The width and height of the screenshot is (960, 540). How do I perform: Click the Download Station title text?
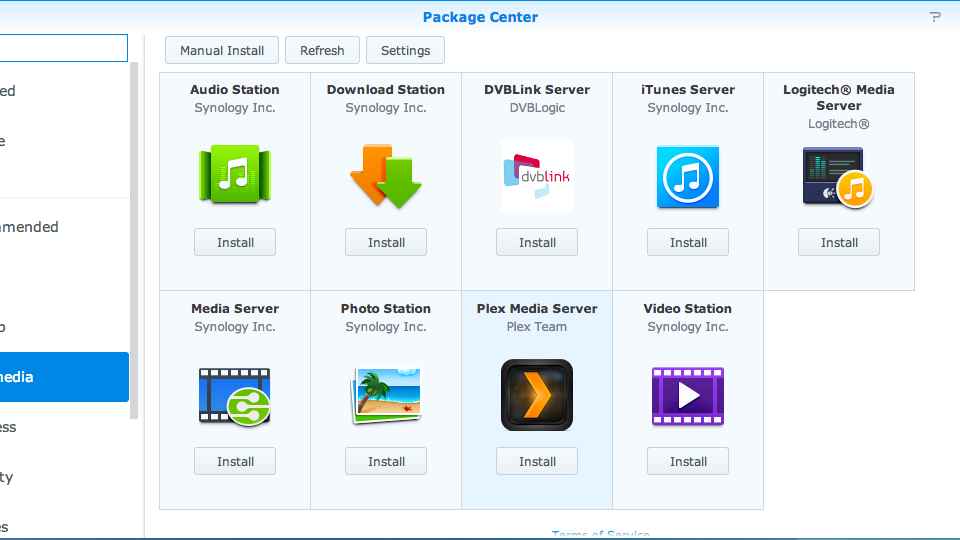coord(386,89)
